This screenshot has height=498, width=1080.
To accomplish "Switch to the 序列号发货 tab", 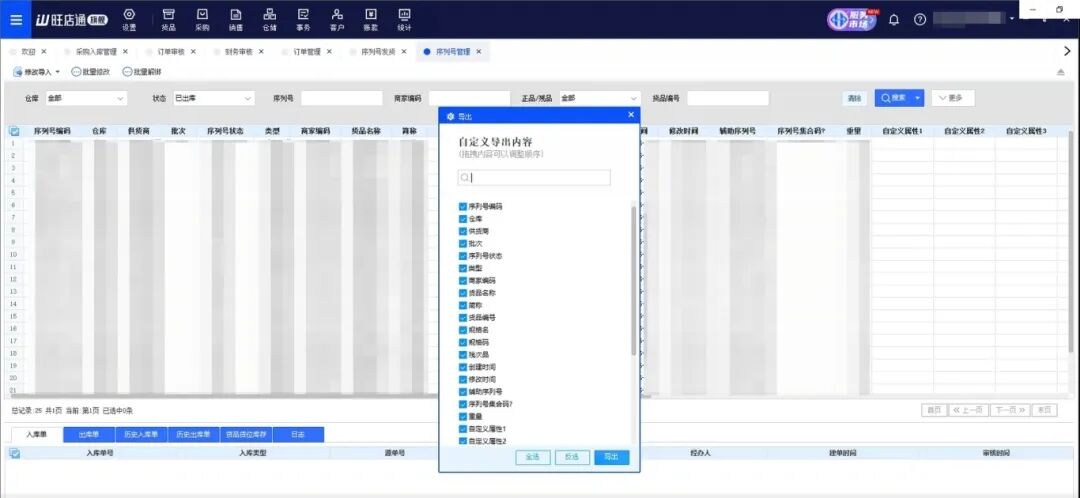I will tap(378, 52).
